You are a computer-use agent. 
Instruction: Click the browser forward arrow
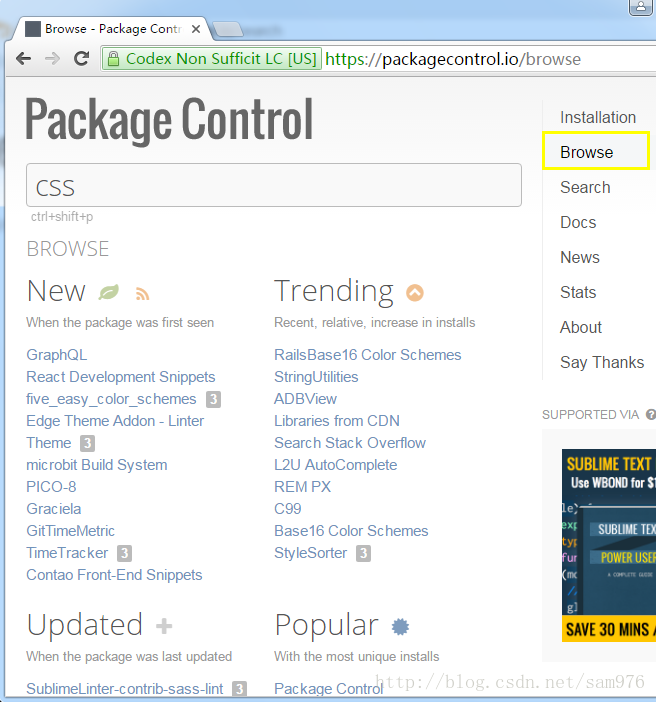[x=52, y=59]
